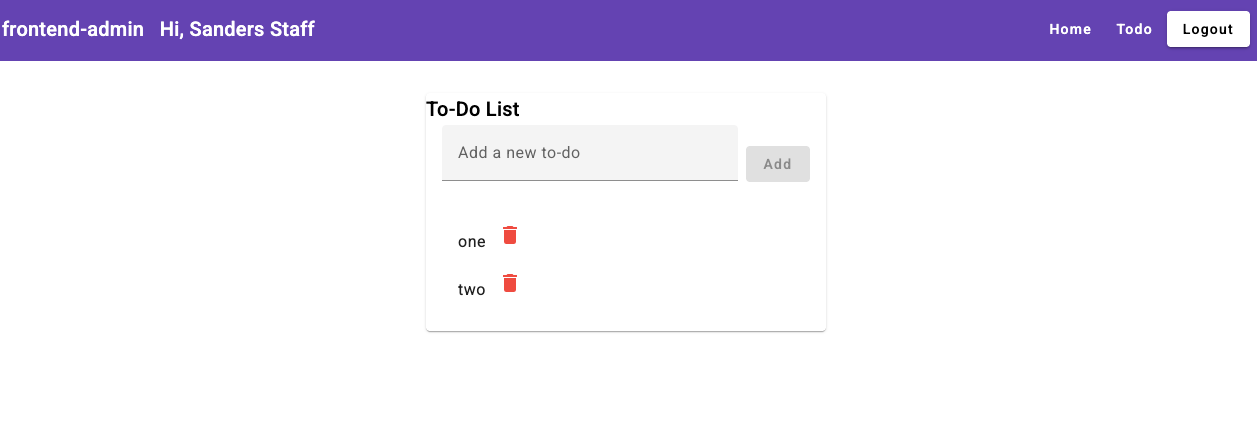This screenshot has width=1257, height=421.
Task: Click the "Hi, Sanders Staff" greeting text
Action: pos(237,29)
